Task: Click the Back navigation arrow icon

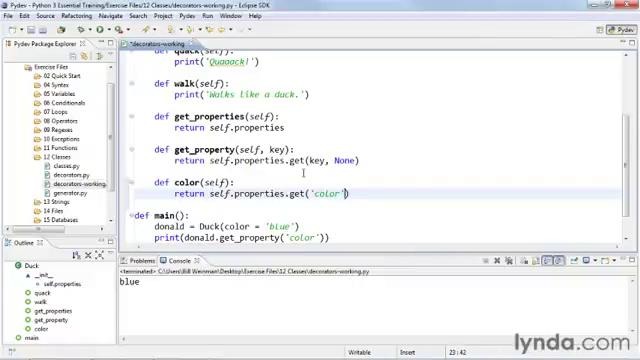Action: click(222, 30)
